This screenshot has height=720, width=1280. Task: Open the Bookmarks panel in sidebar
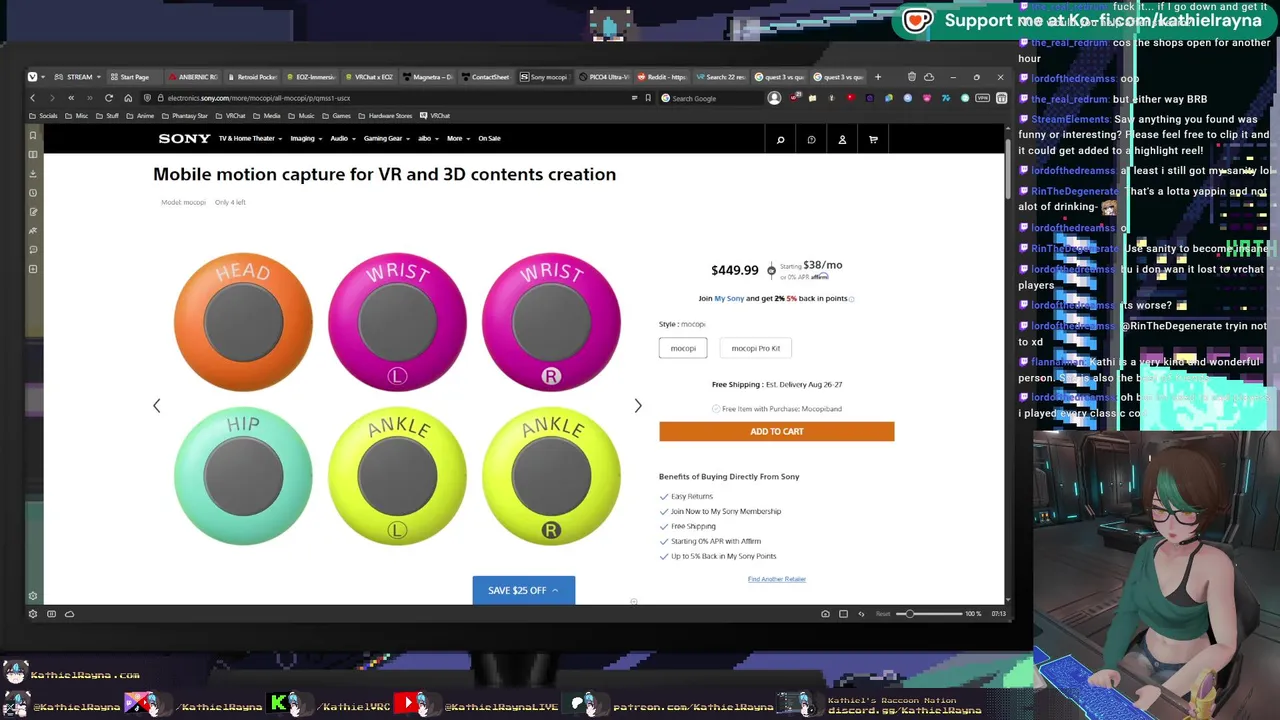(33, 135)
